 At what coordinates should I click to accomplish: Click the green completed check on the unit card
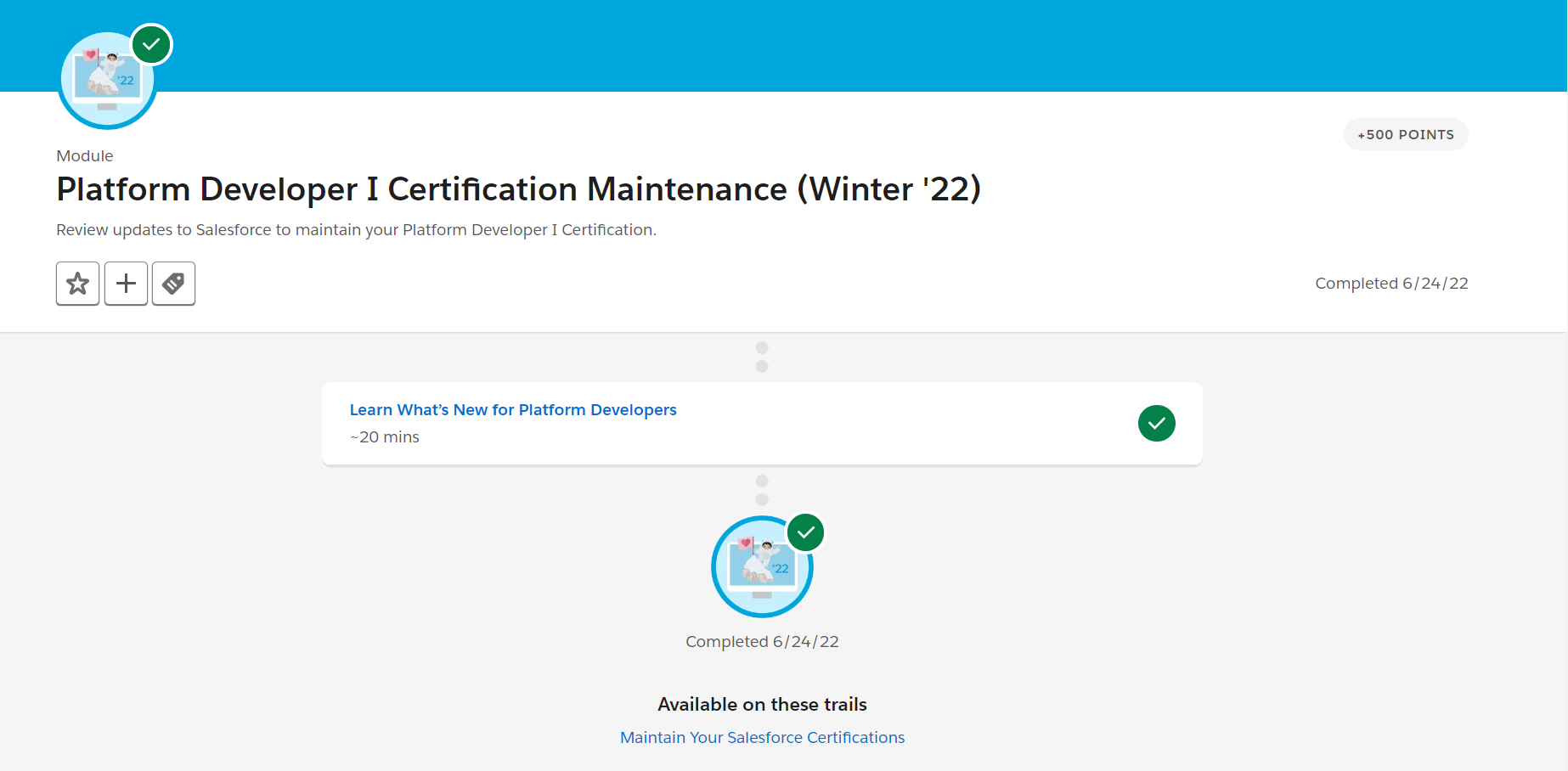1157,423
